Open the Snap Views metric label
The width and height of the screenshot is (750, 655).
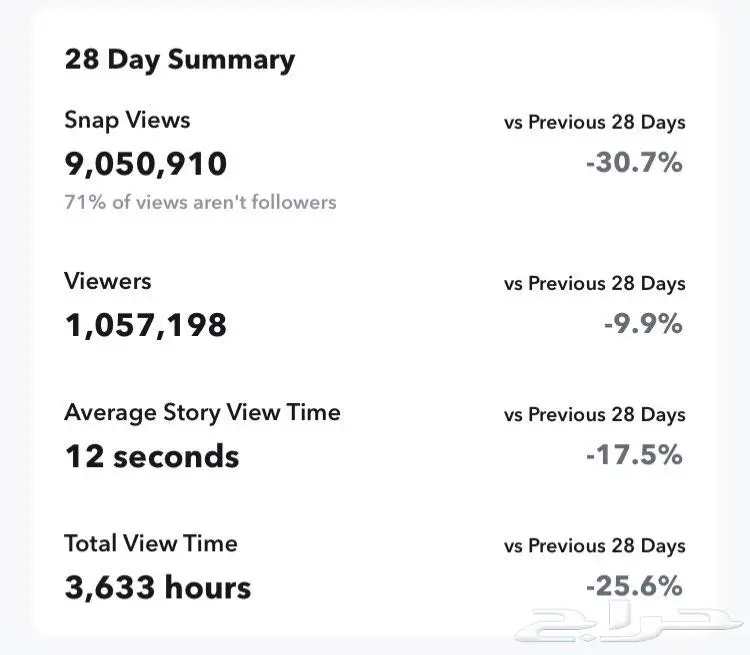pyautogui.click(x=127, y=120)
